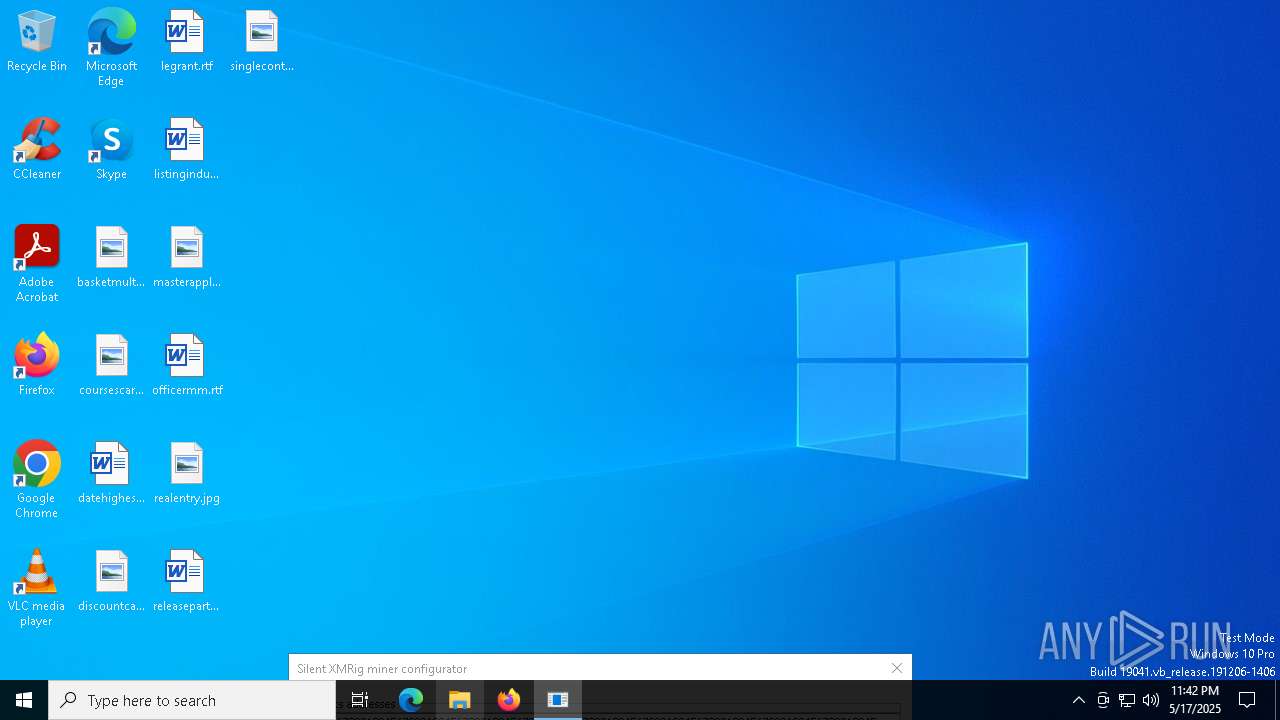
Task: Select coursescar... image file
Action: 111,366
